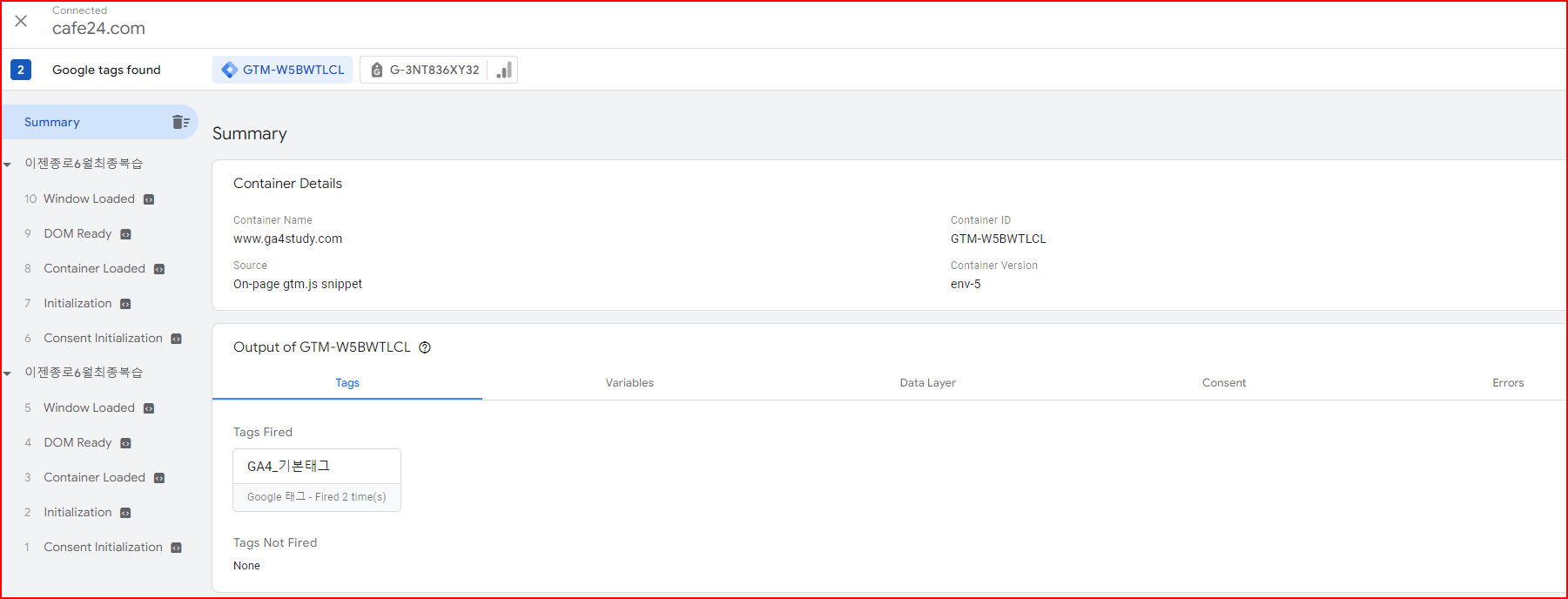Open the GA4_기본태그 fired tag card
Viewport: 1568px width, 599px height.
317,480
